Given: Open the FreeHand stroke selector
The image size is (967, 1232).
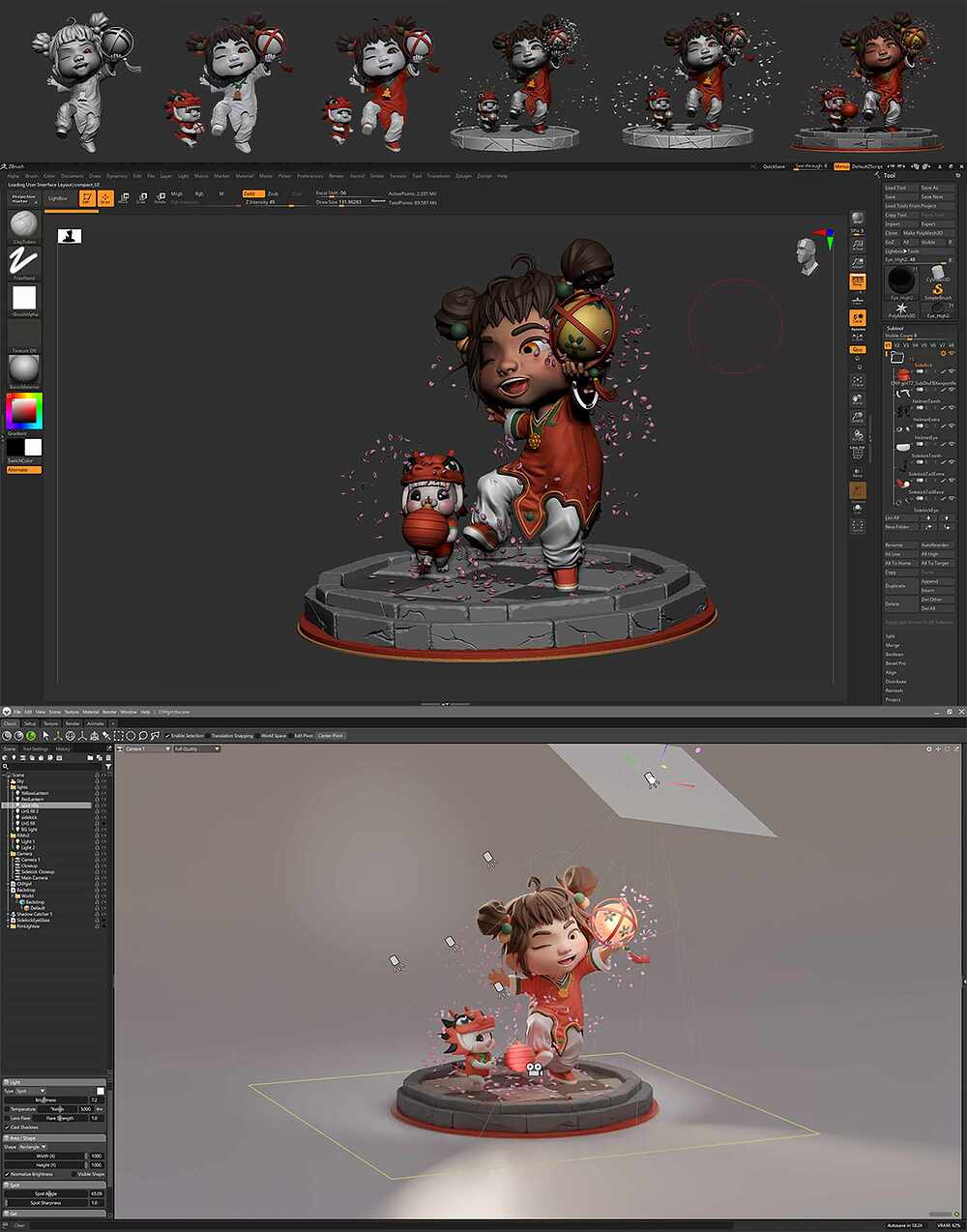Looking at the screenshot, I should pos(24,262).
